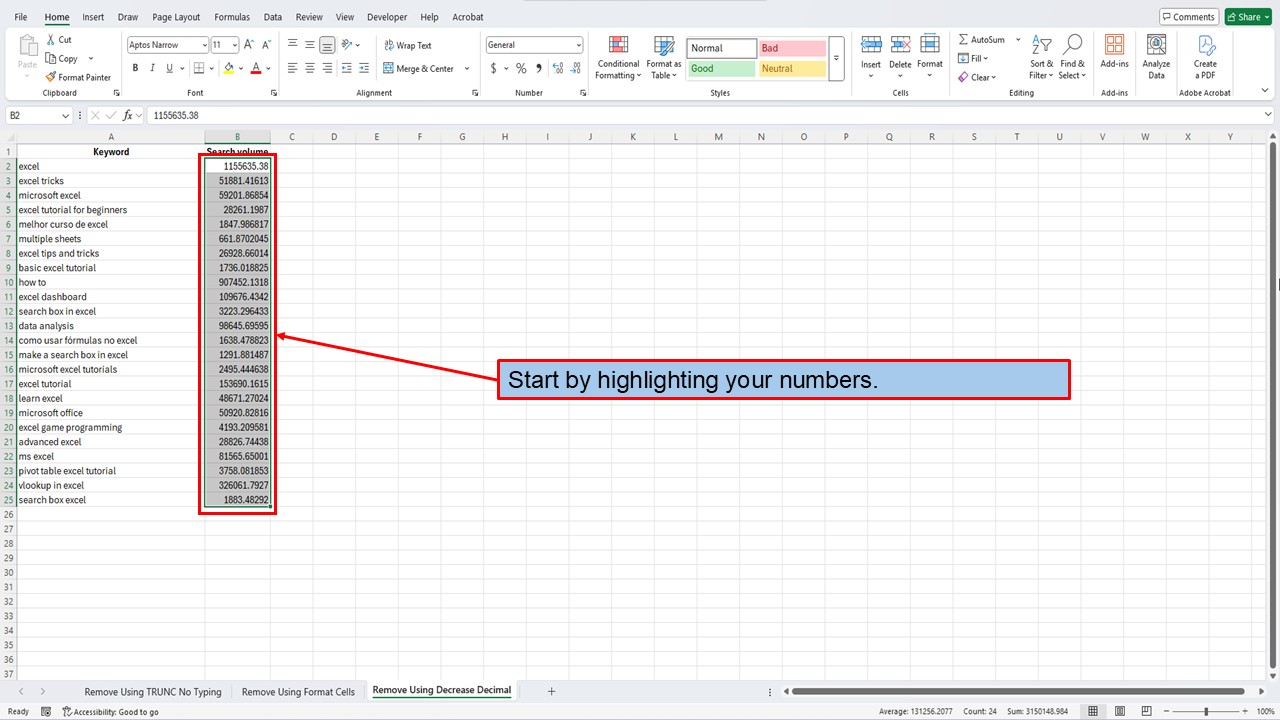Toggle italic formatting
Viewport: 1280px width, 720px height.
150,67
